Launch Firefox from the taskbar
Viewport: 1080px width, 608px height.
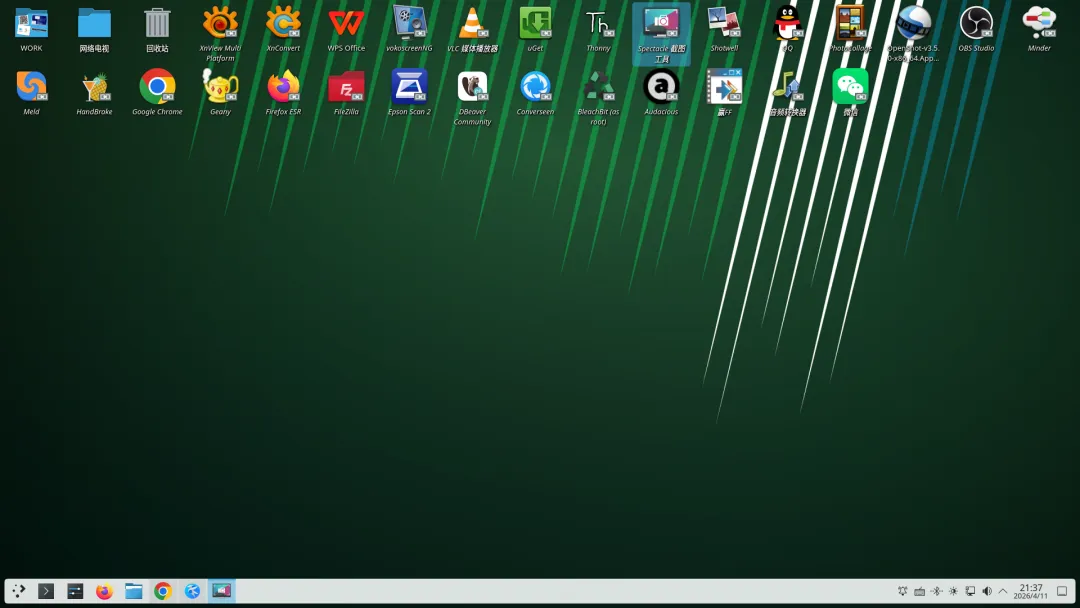coord(104,591)
